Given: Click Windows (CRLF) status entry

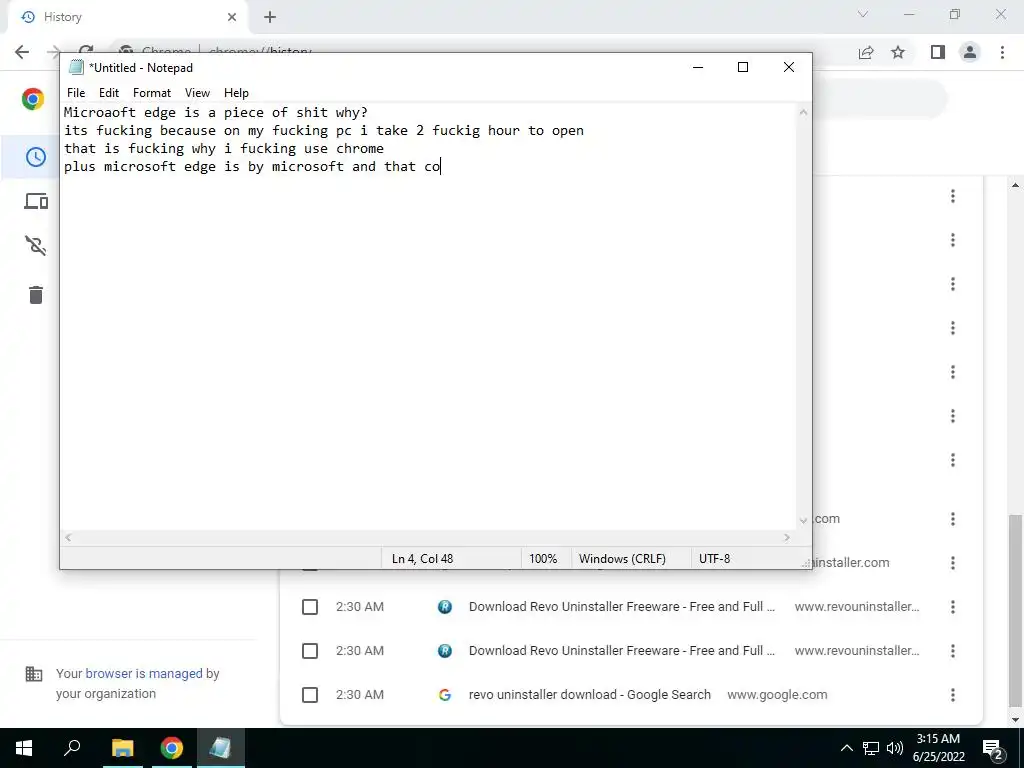Looking at the screenshot, I should (x=622, y=559).
